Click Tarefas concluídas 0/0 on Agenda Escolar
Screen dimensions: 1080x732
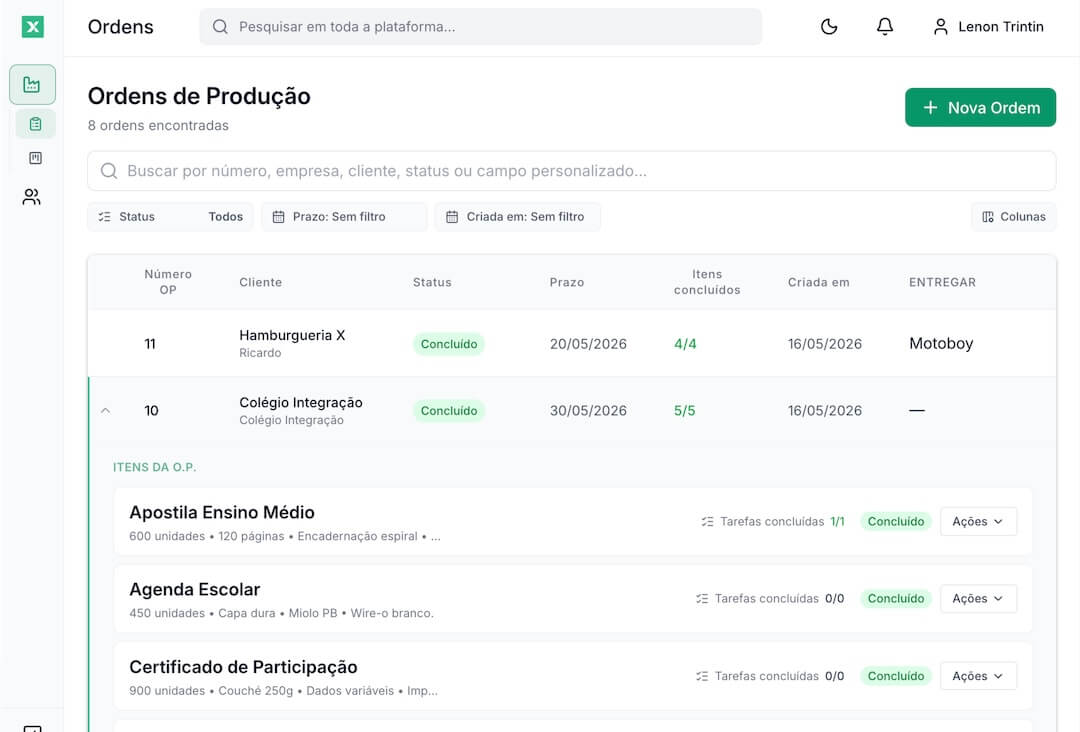tap(770, 598)
